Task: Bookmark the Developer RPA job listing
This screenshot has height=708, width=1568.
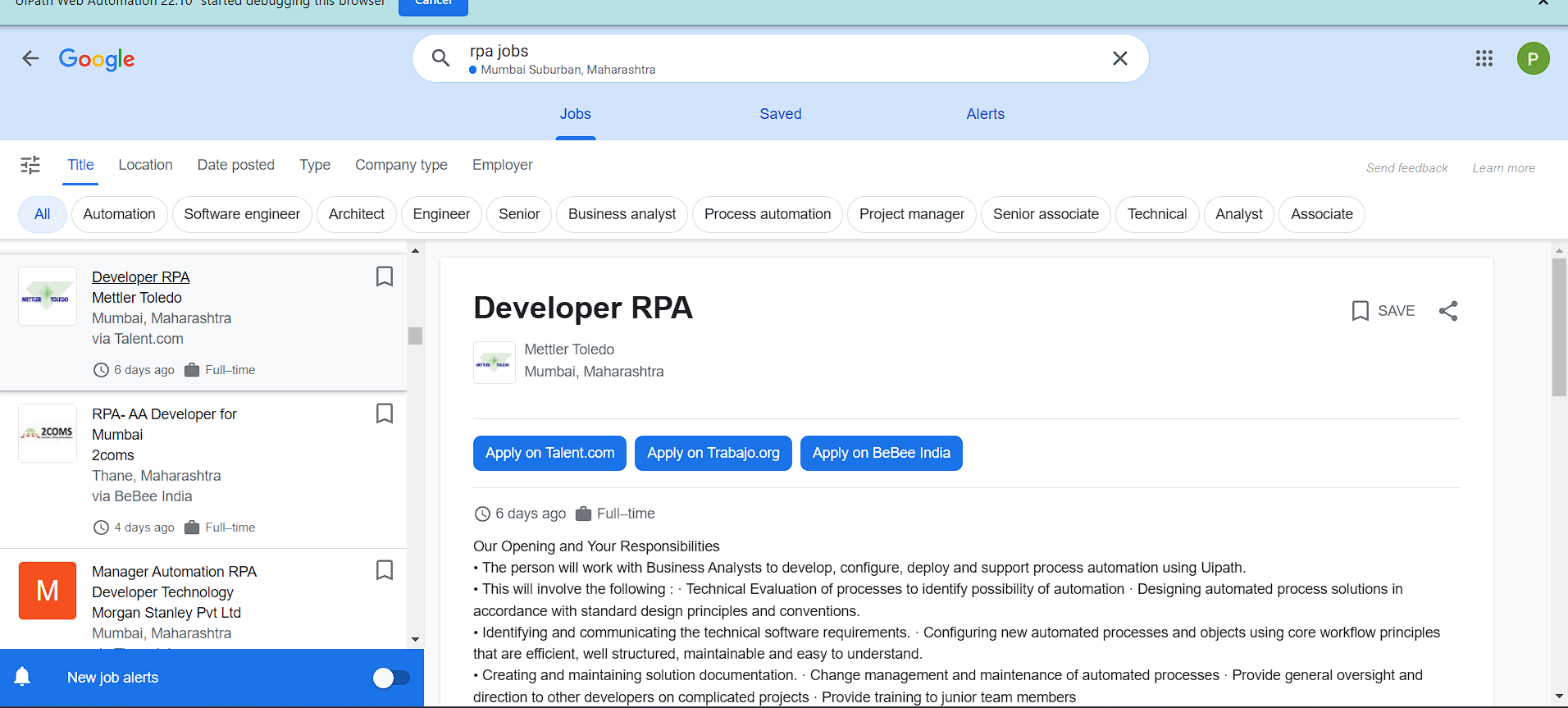Action: pos(385,276)
